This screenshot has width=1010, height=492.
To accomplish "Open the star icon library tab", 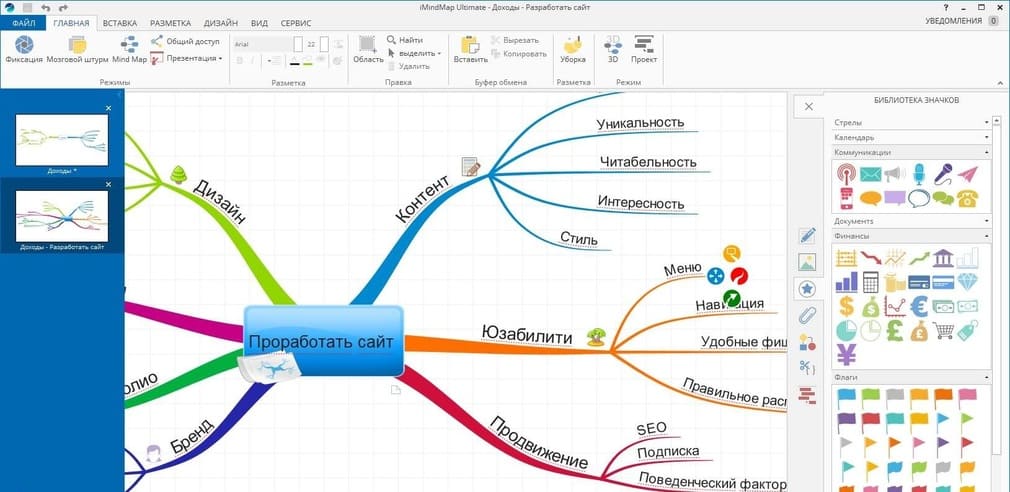I will pos(807,289).
